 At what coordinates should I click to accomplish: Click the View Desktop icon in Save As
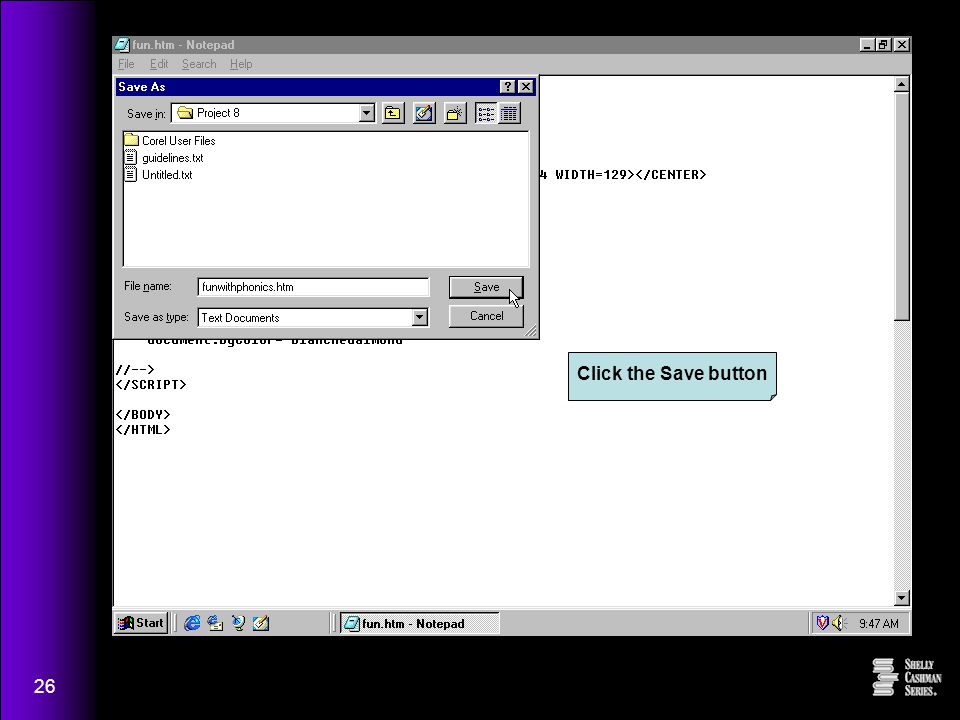(x=424, y=113)
